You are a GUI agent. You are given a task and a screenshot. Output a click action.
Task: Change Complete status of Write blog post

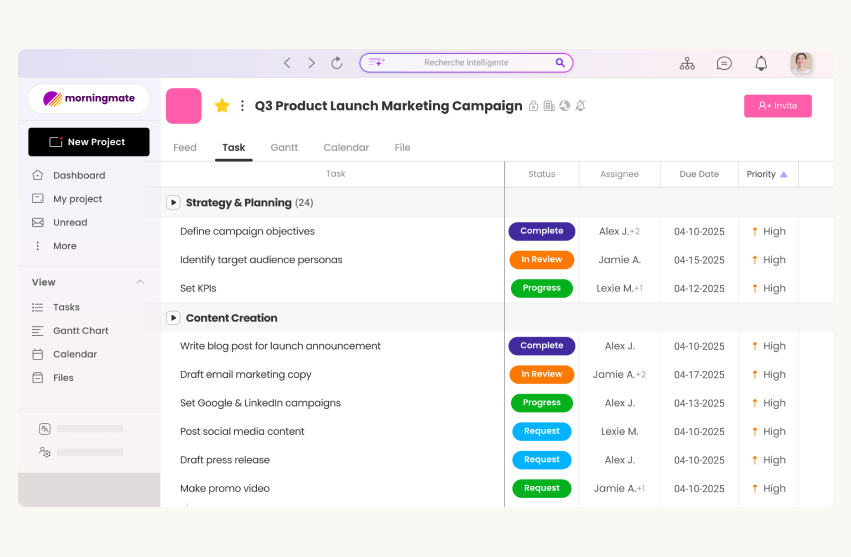click(542, 346)
